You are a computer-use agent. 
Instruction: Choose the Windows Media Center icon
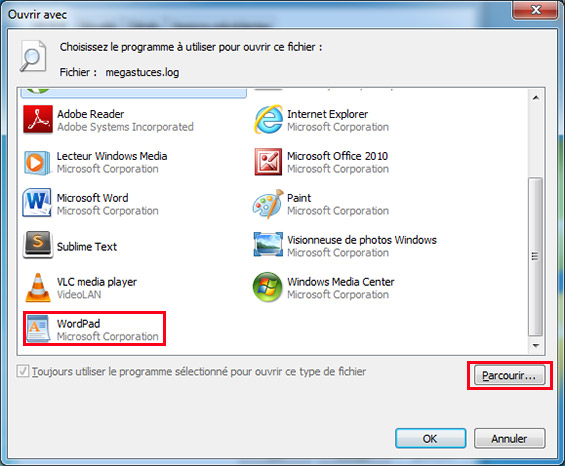pos(267,287)
